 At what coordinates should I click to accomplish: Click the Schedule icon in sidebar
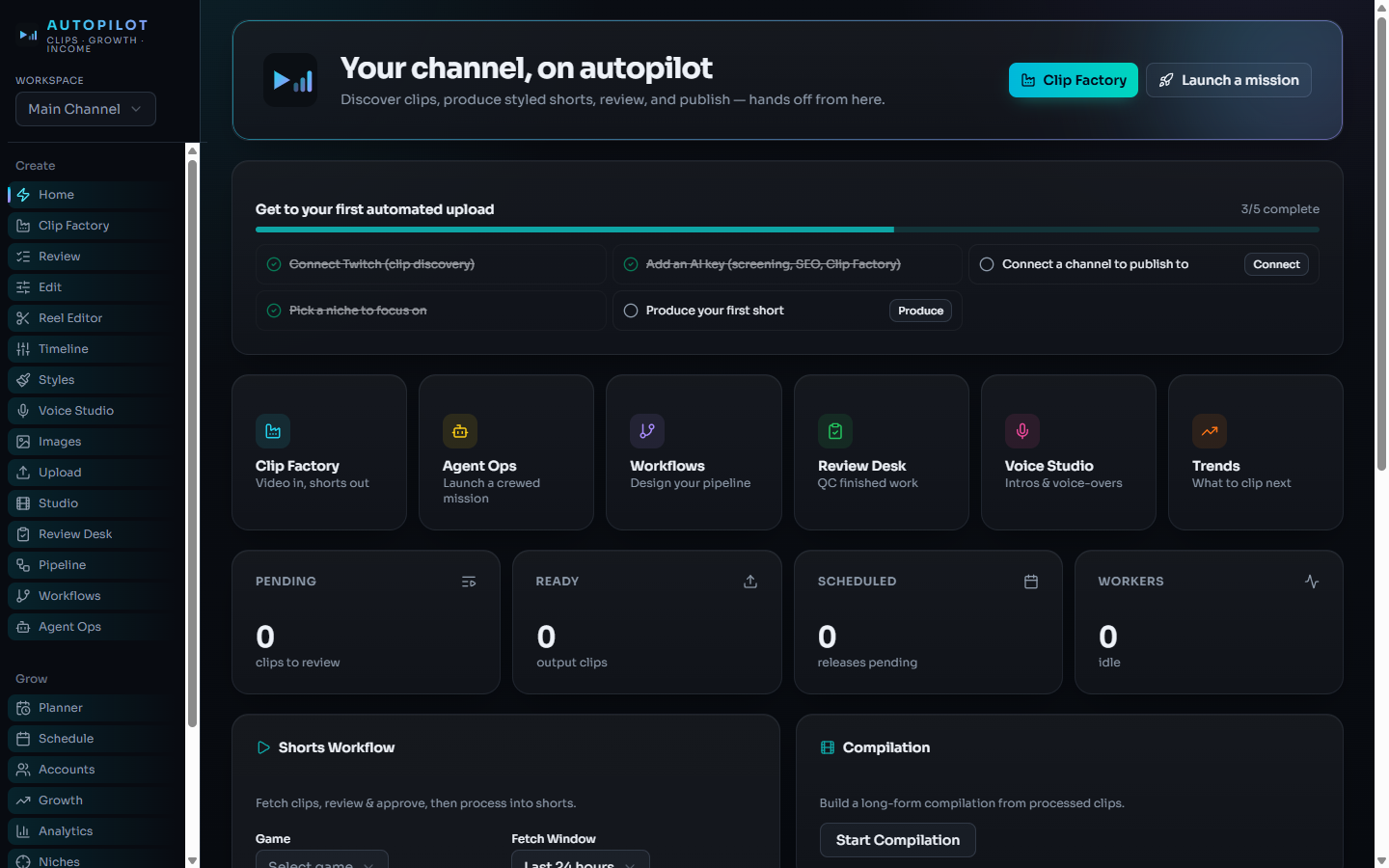coord(23,739)
